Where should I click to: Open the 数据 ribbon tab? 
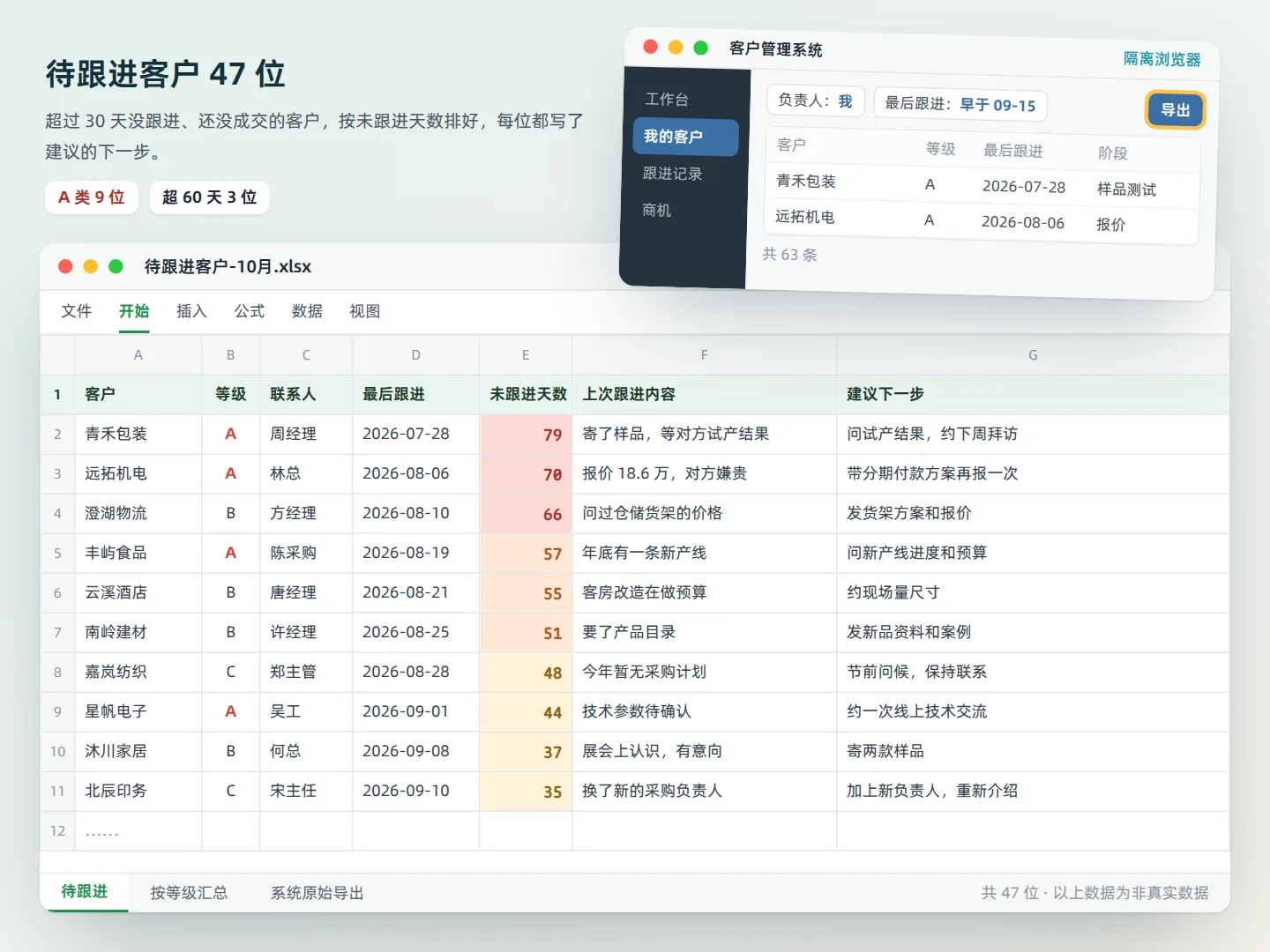(x=307, y=311)
